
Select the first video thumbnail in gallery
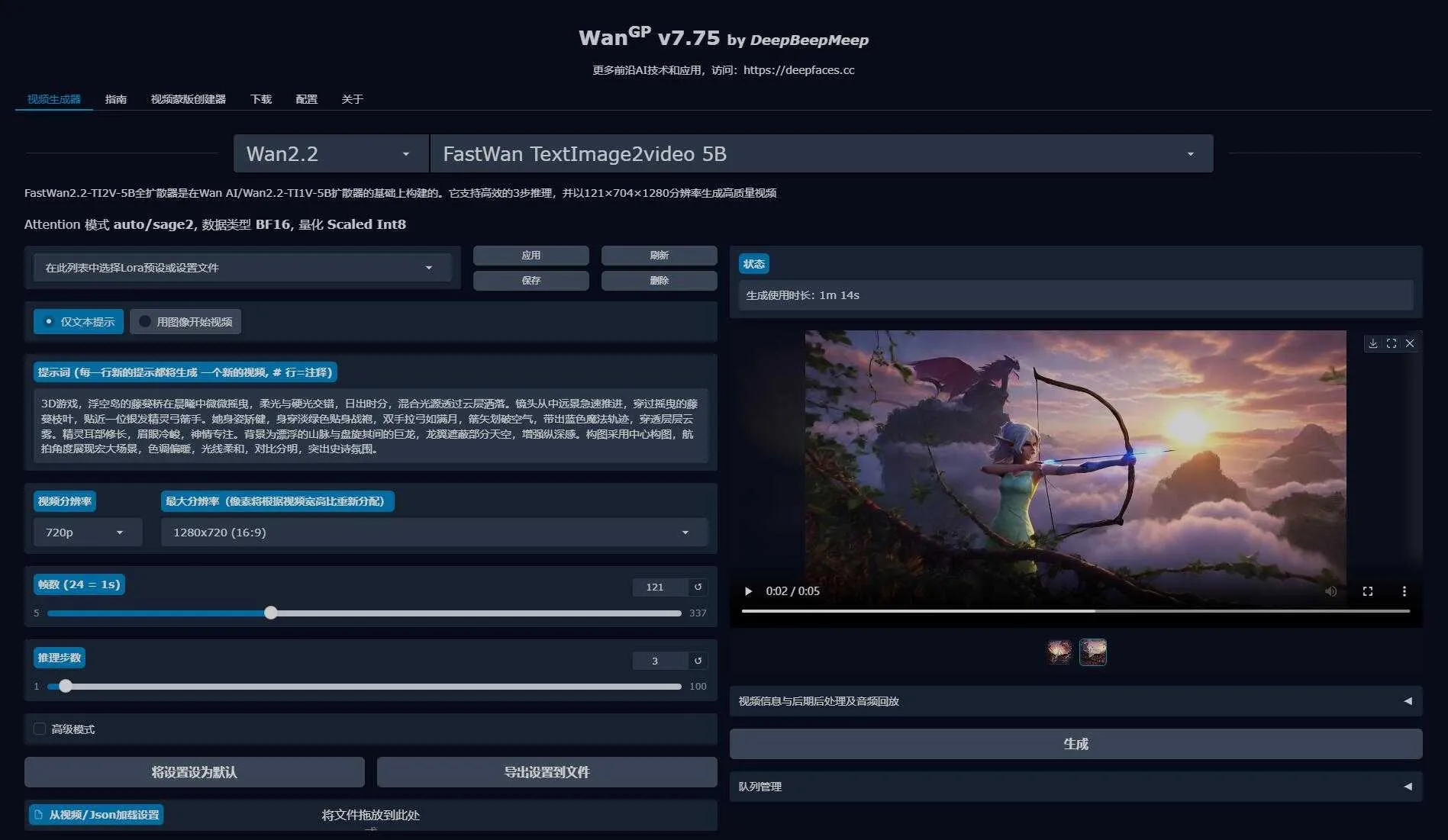(1059, 652)
